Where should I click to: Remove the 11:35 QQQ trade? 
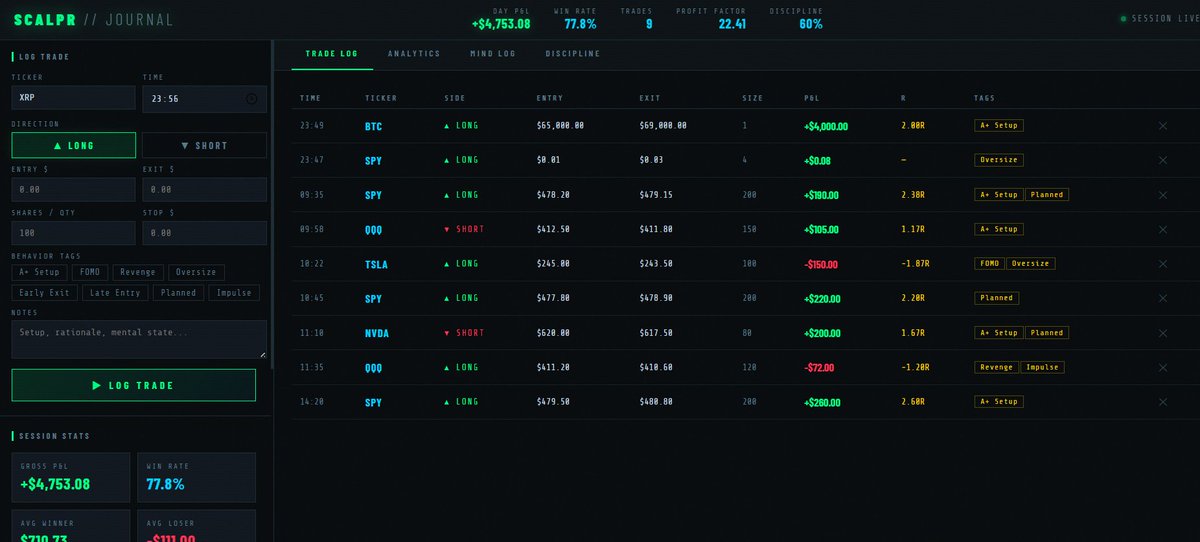(1162, 367)
